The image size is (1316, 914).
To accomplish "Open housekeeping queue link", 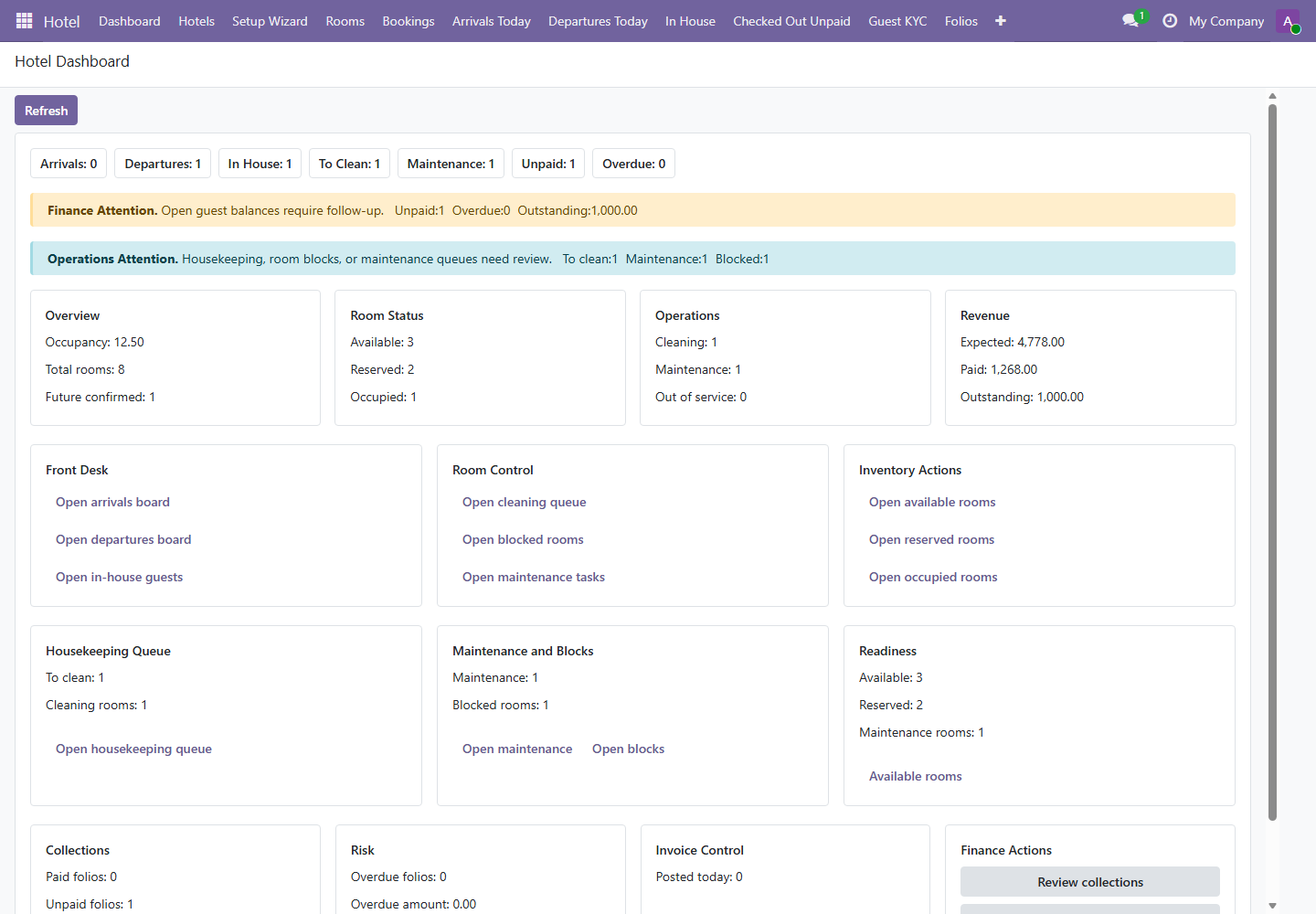I will pos(133,749).
